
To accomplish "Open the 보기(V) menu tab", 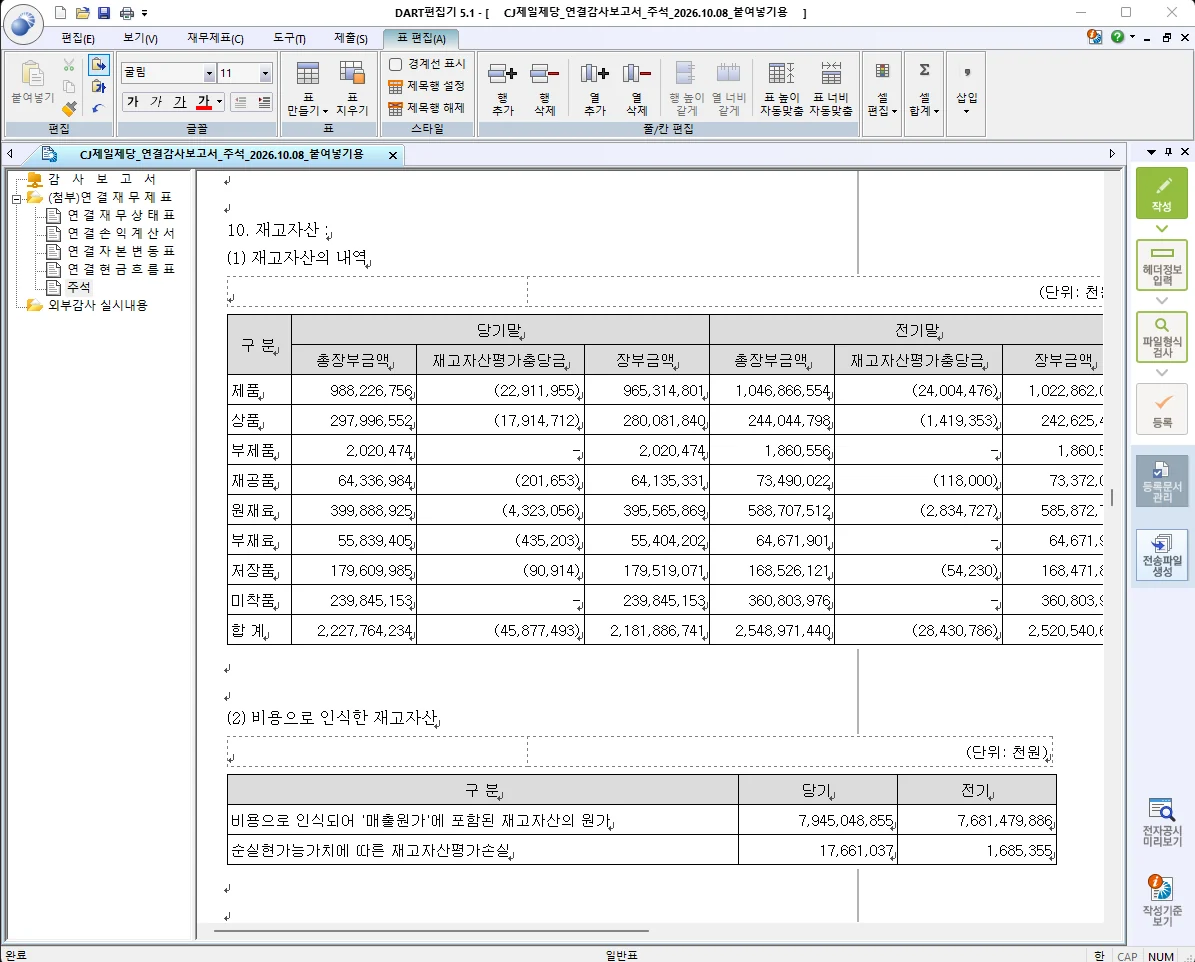I will [x=140, y=38].
